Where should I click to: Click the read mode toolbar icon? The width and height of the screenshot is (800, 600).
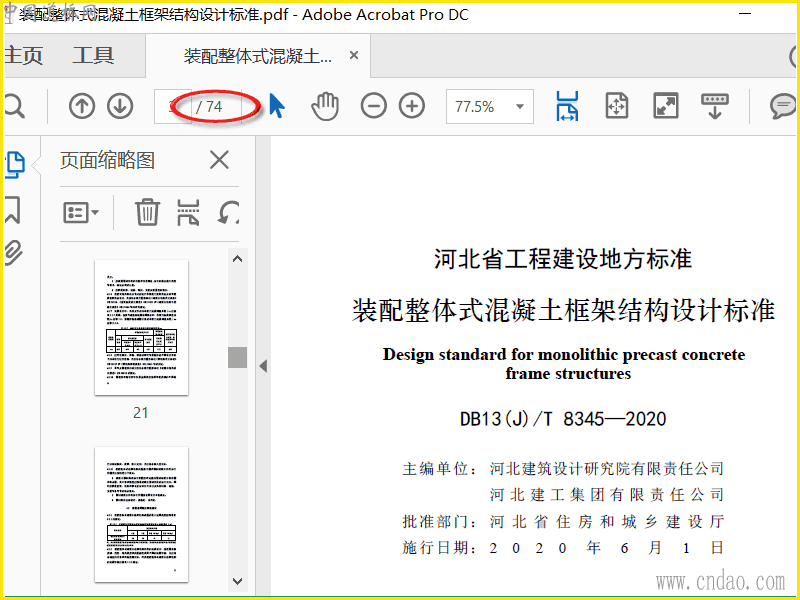pyautogui.click(x=715, y=106)
